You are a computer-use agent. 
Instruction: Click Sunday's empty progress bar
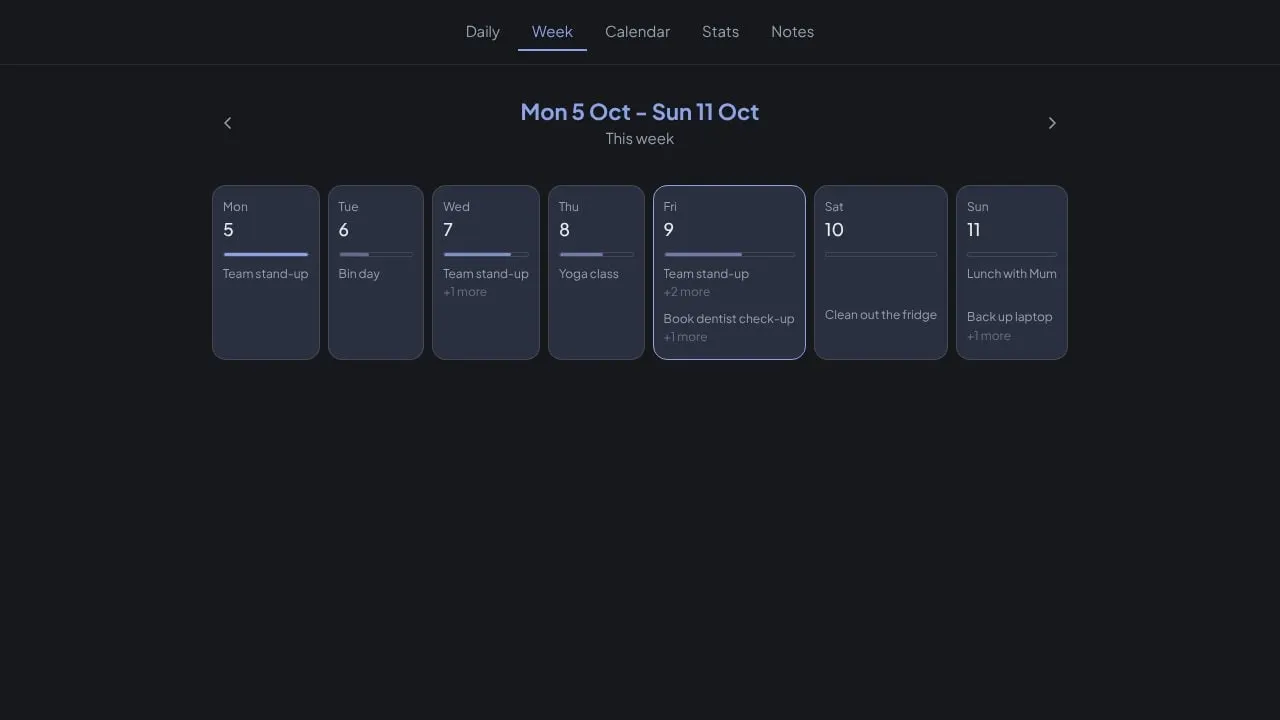click(x=1012, y=254)
